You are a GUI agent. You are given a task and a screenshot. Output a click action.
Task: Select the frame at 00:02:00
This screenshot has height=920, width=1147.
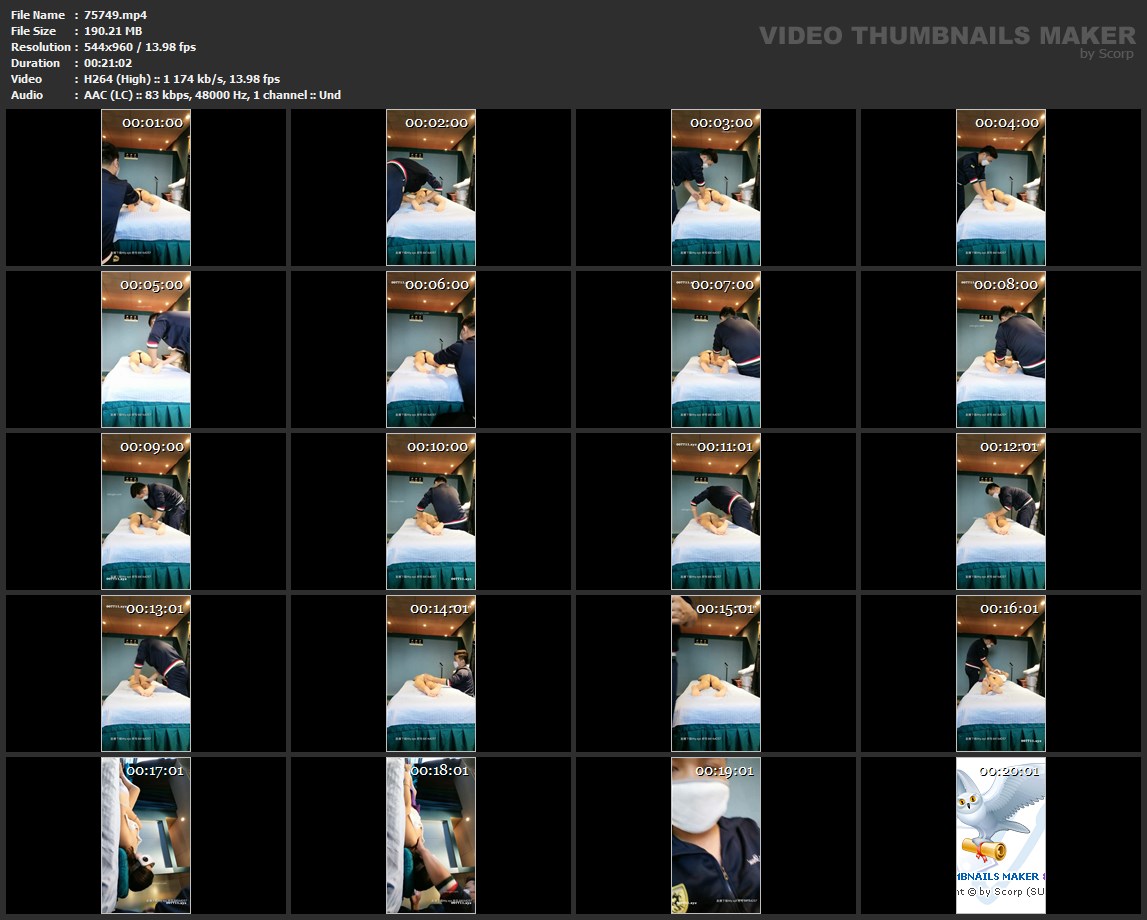click(x=431, y=187)
